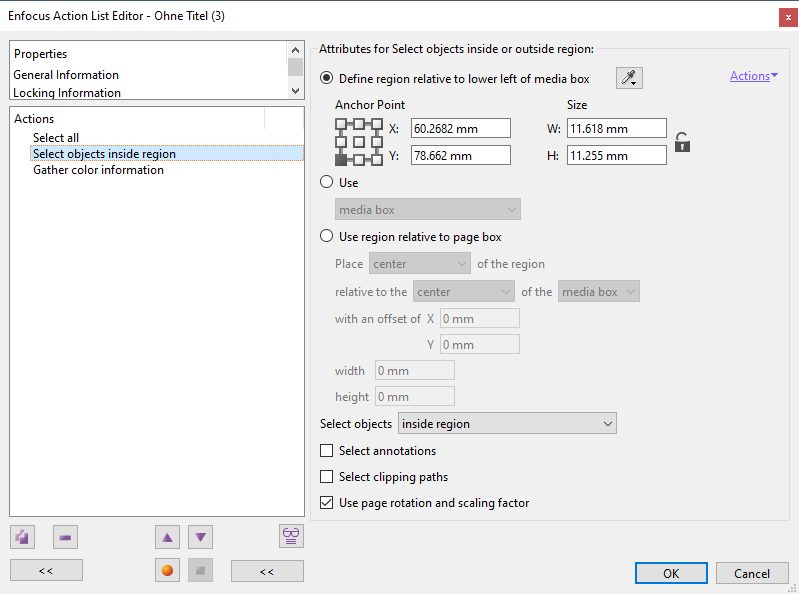Select the 'Select all' action
This screenshot has height=594, width=799.
pos(56,138)
